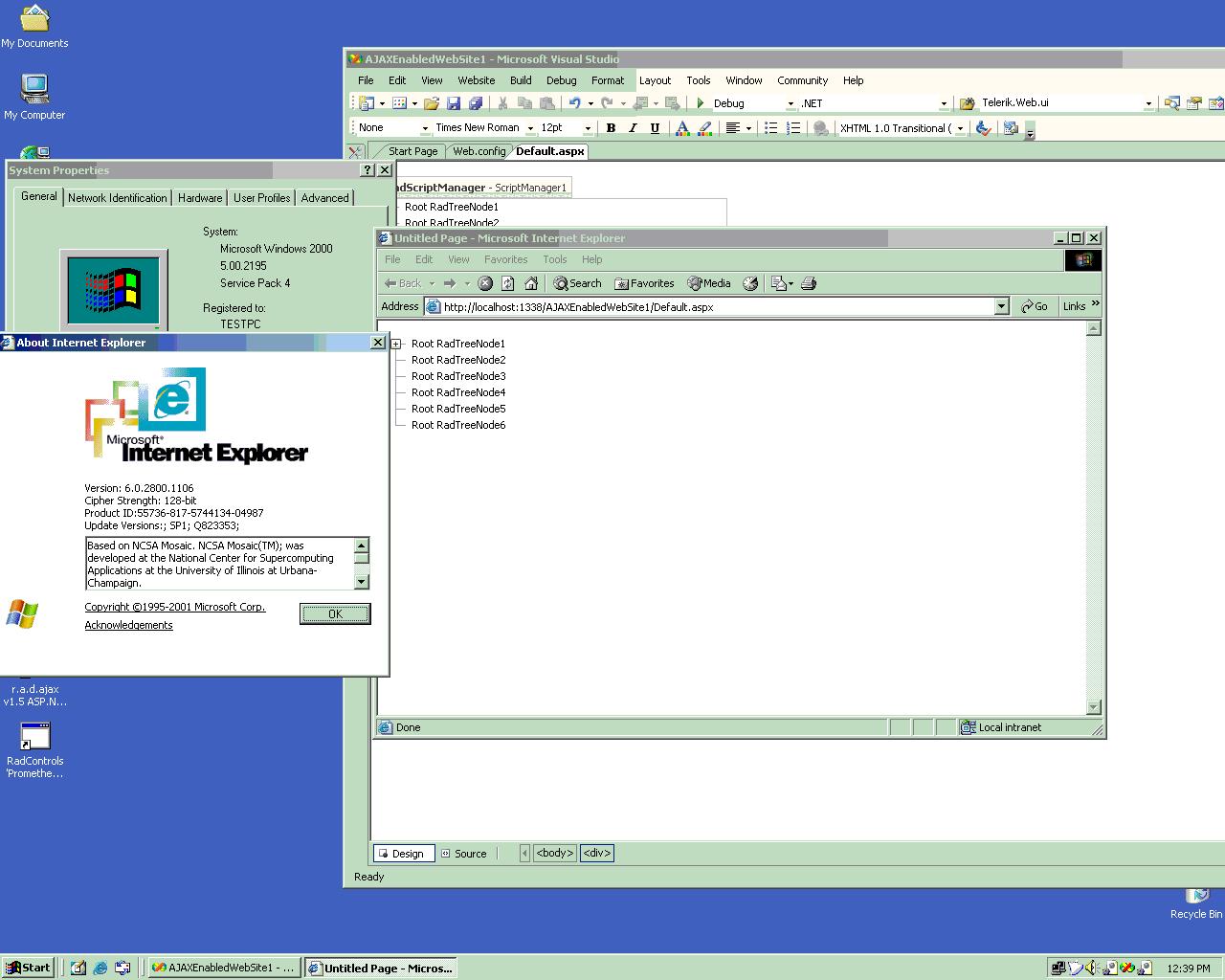The image size is (1225, 980).
Task: Open Favorites menu in Internet Explorer
Action: coord(505,259)
